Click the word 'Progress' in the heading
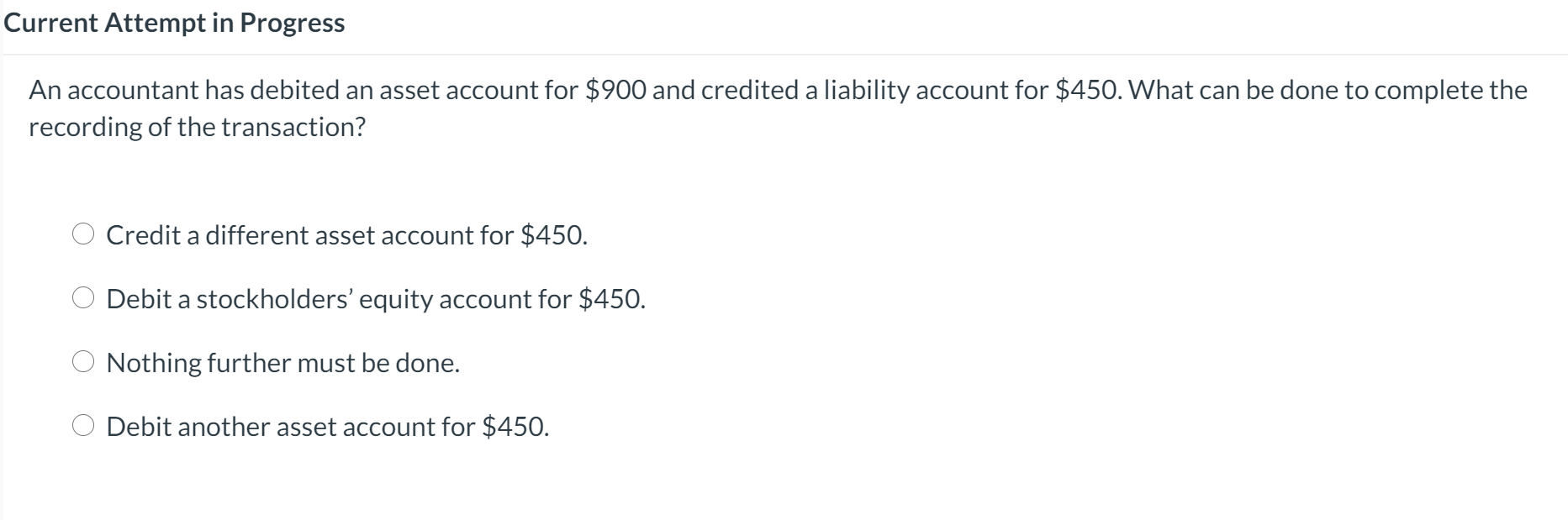 click(293, 23)
